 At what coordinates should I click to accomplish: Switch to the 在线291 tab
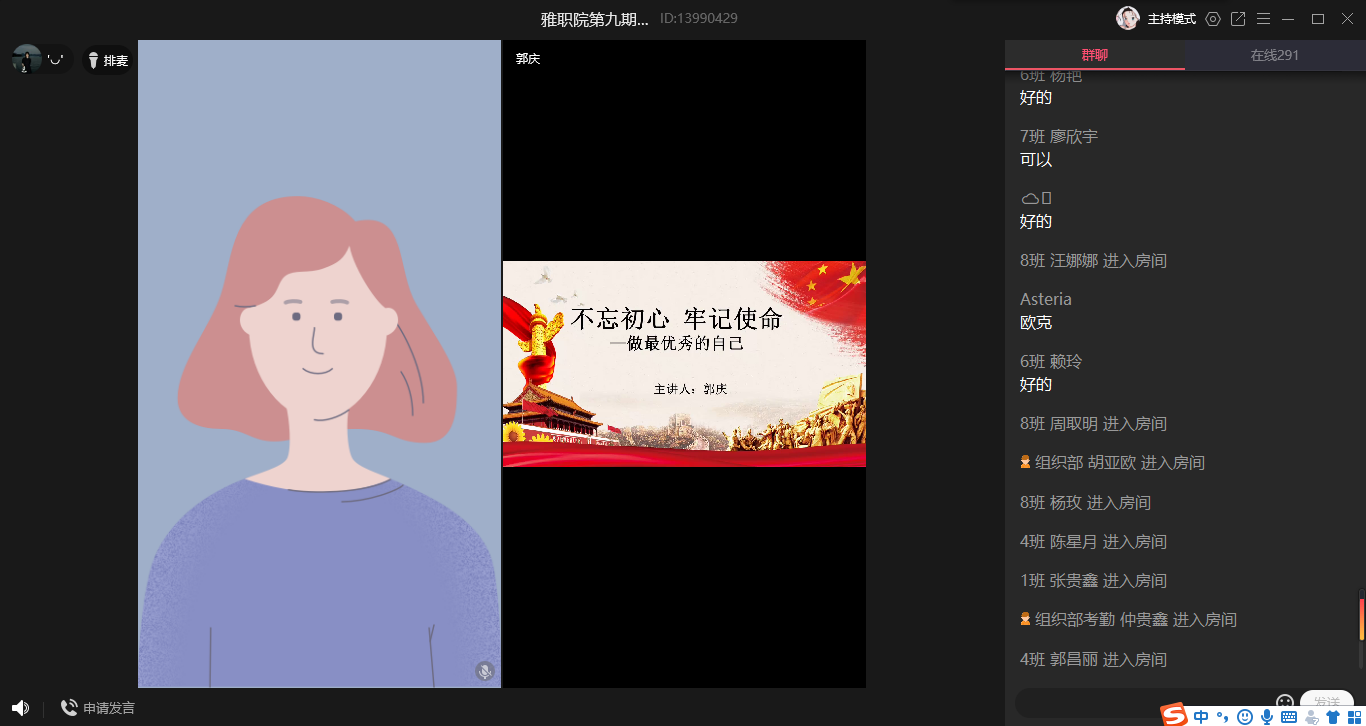[x=1274, y=55]
